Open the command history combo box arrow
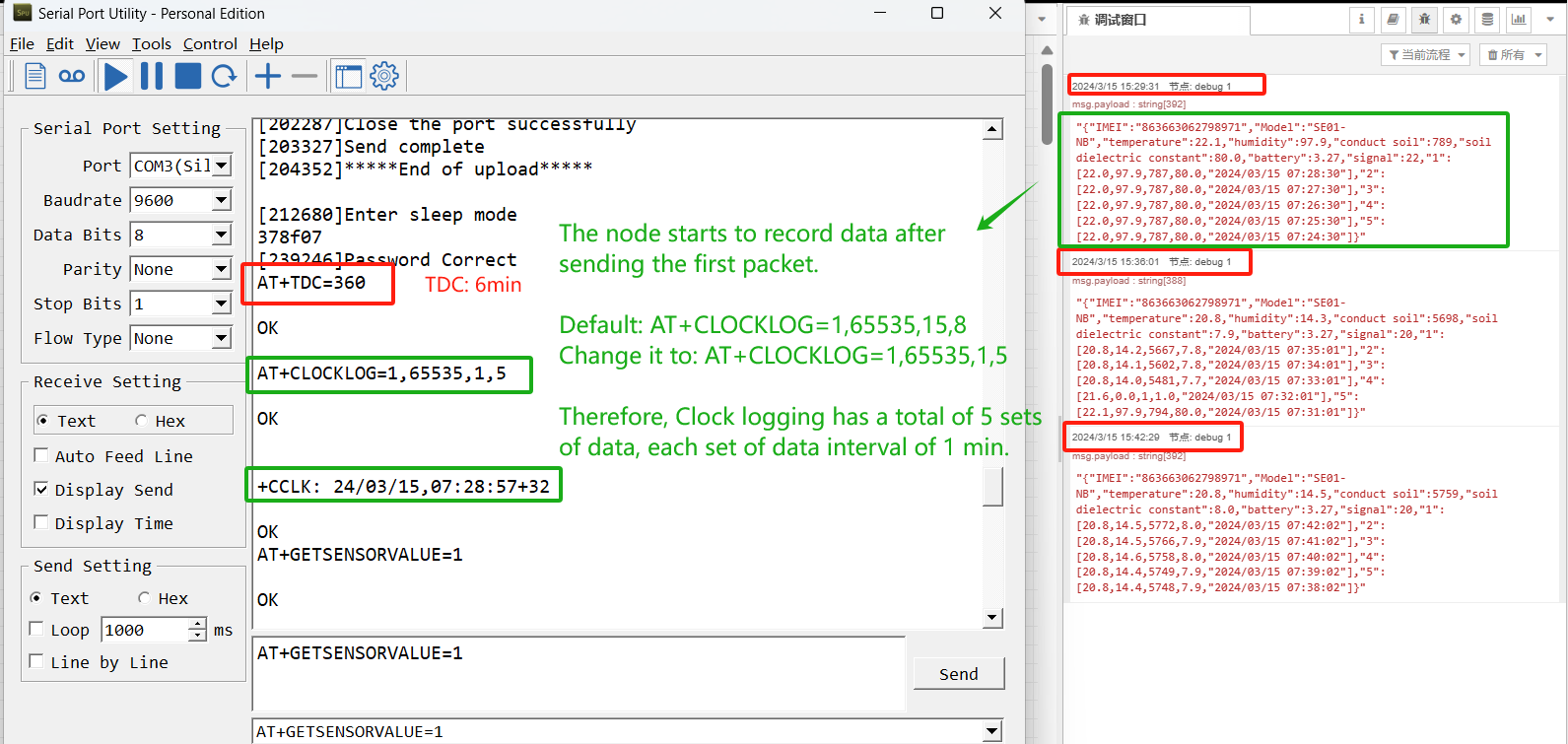This screenshot has height=744, width=1568. pyautogui.click(x=992, y=731)
